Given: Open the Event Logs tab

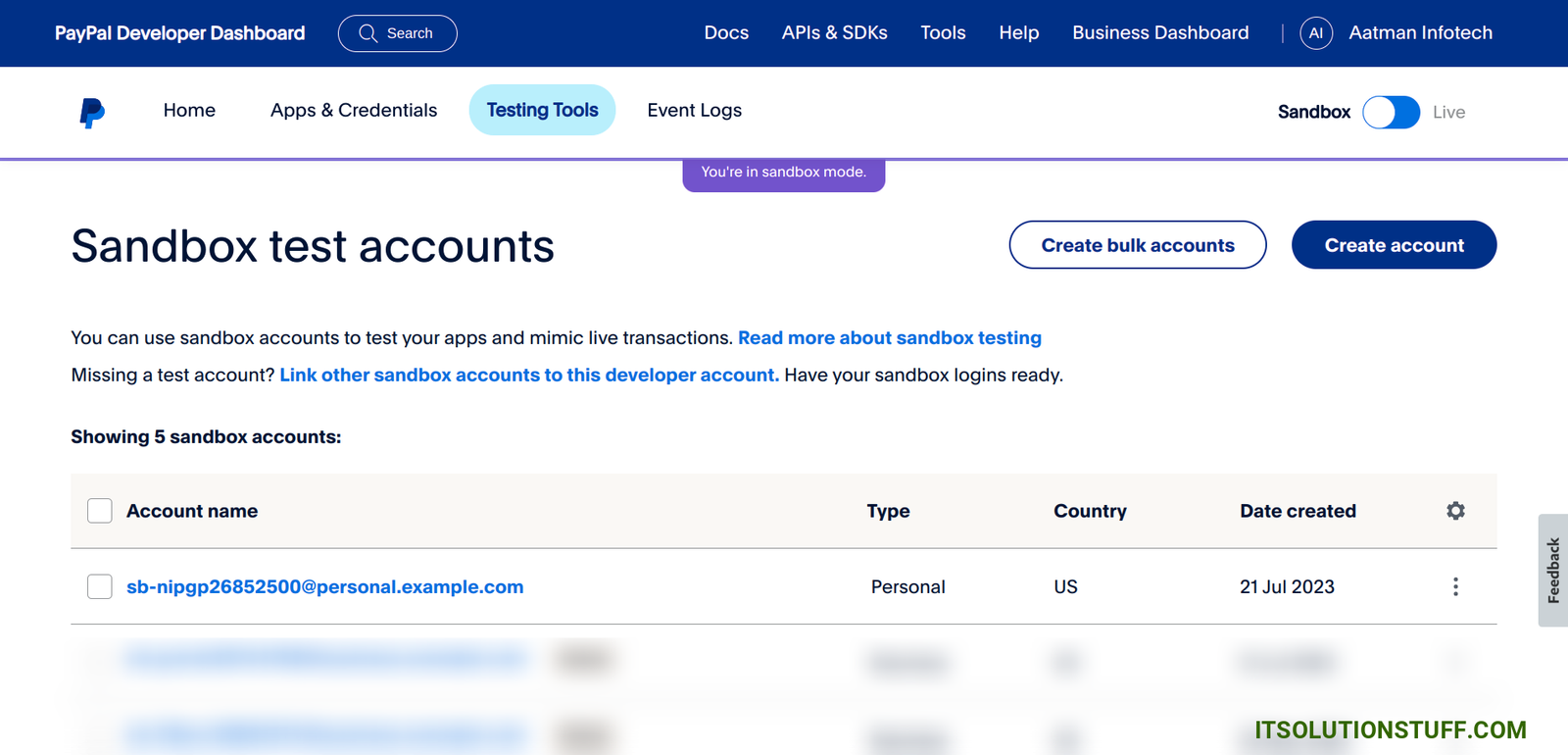Looking at the screenshot, I should click(694, 110).
